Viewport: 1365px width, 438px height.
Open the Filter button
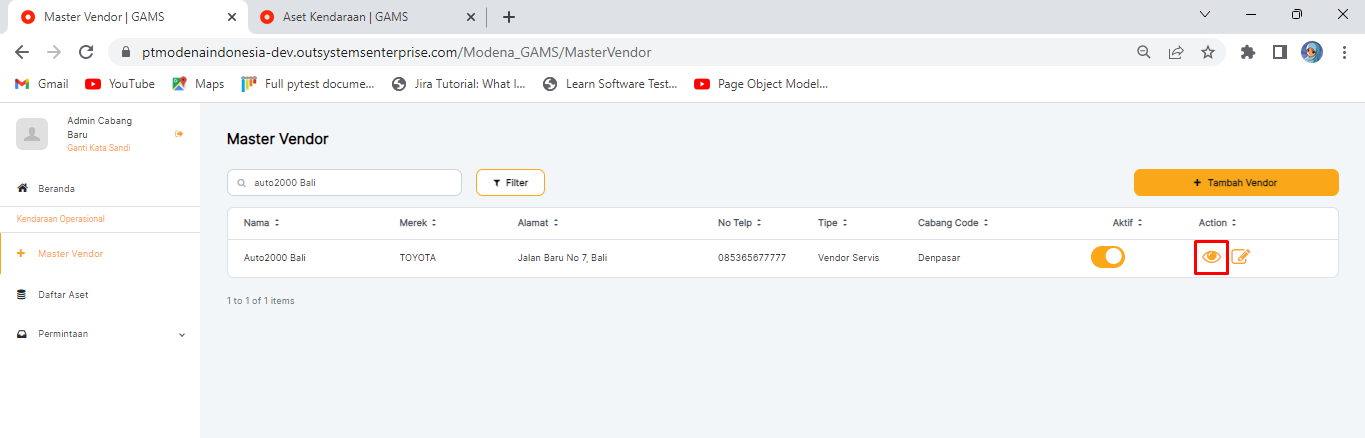[510, 183]
